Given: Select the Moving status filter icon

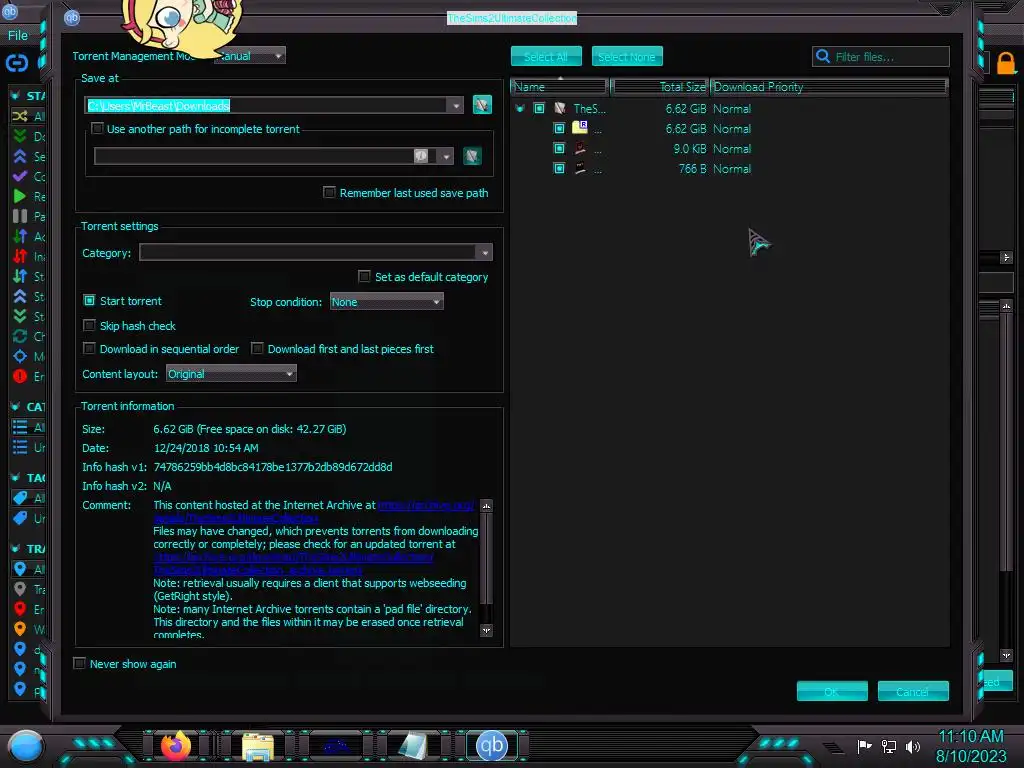Looking at the screenshot, I should (20, 357).
